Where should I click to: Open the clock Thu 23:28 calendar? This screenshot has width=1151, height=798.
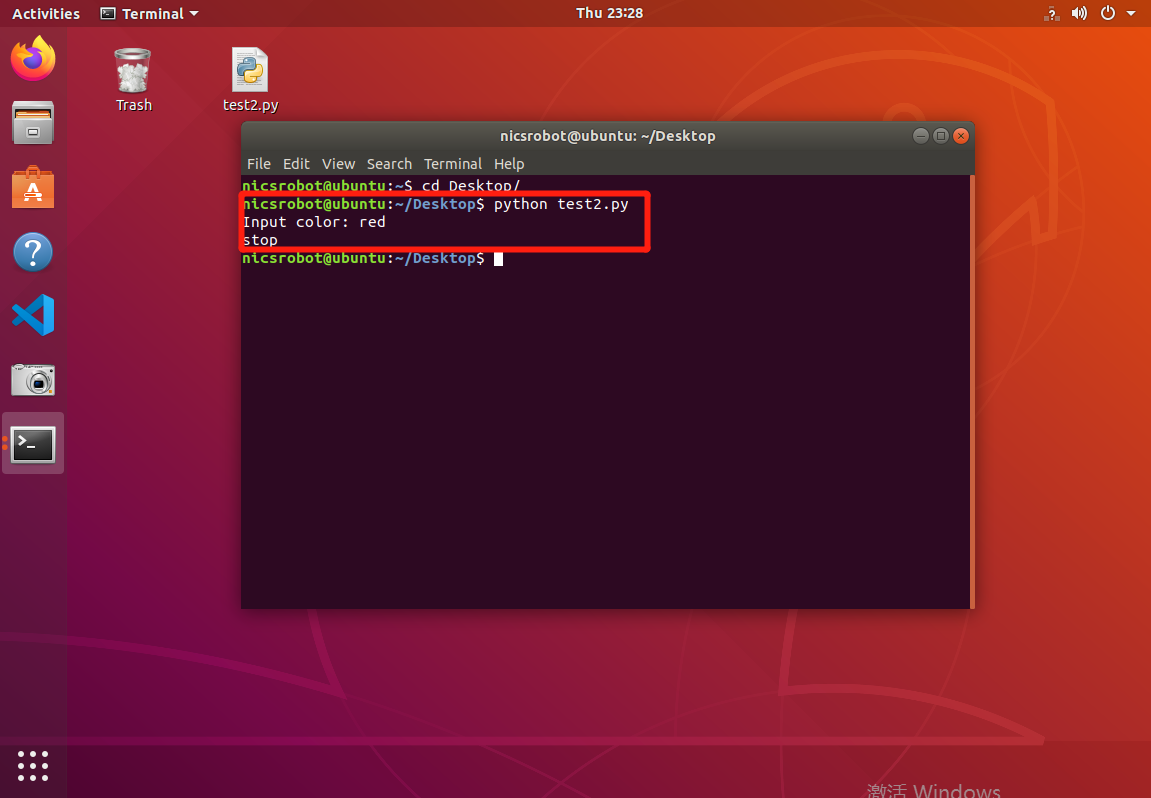[609, 13]
